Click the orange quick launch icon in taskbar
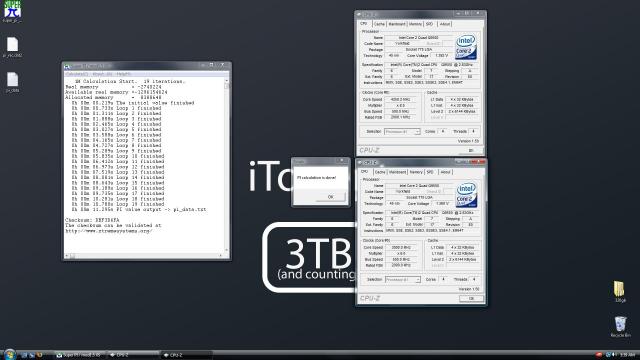The image size is (640, 360). tap(39, 355)
